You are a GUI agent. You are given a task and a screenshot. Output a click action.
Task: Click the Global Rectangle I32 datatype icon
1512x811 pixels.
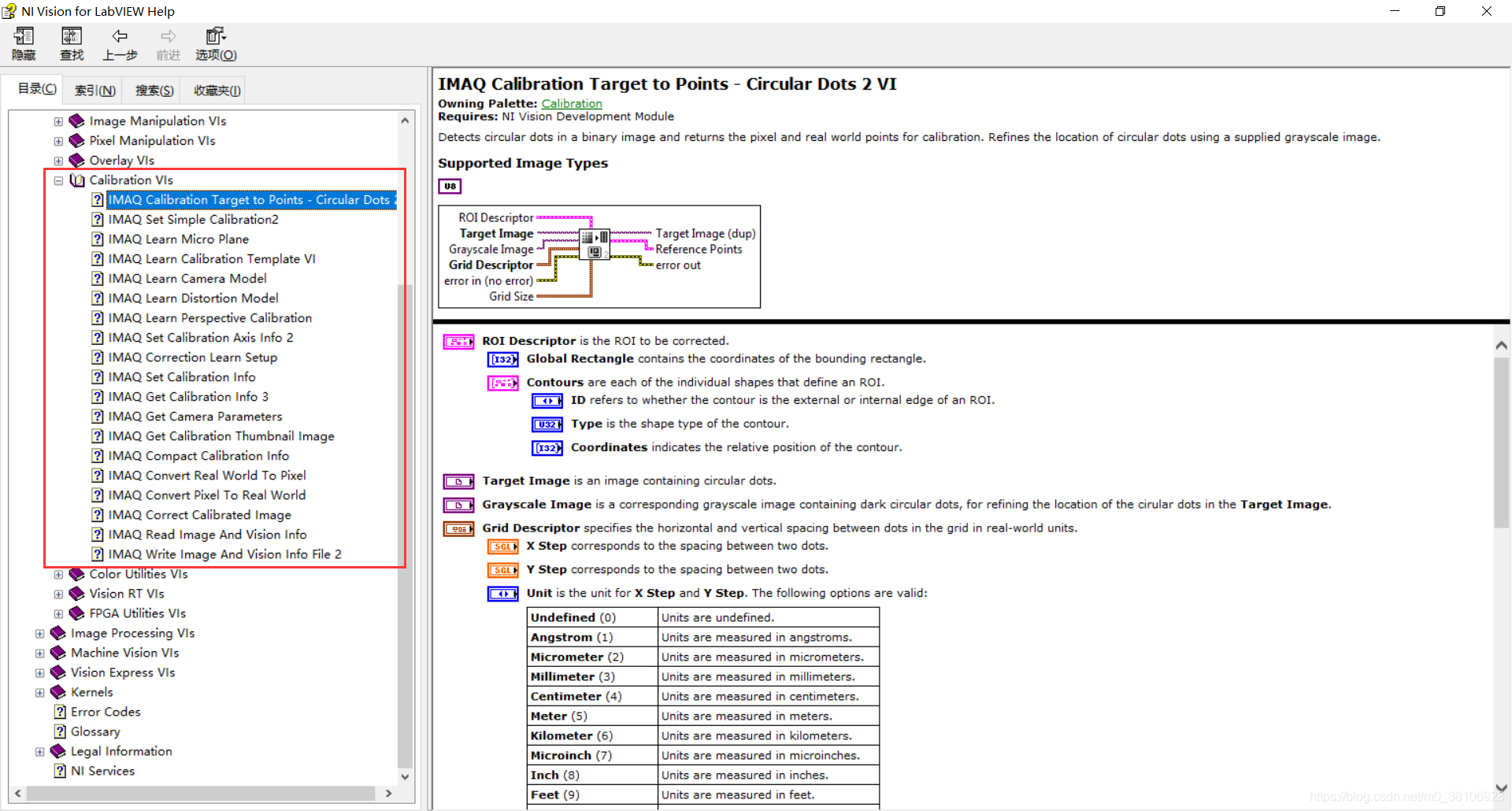(502, 359)
